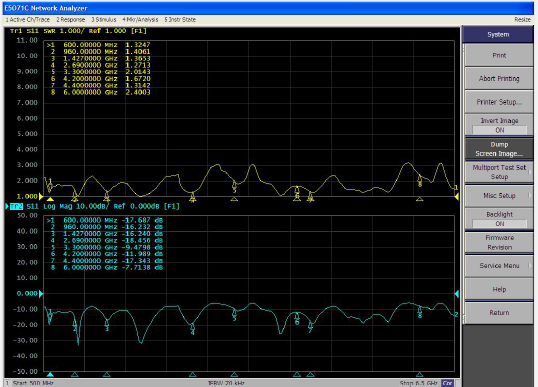Expand the Misc Setup submenu
The image size is (538, 387).
[x=499, y=196]
